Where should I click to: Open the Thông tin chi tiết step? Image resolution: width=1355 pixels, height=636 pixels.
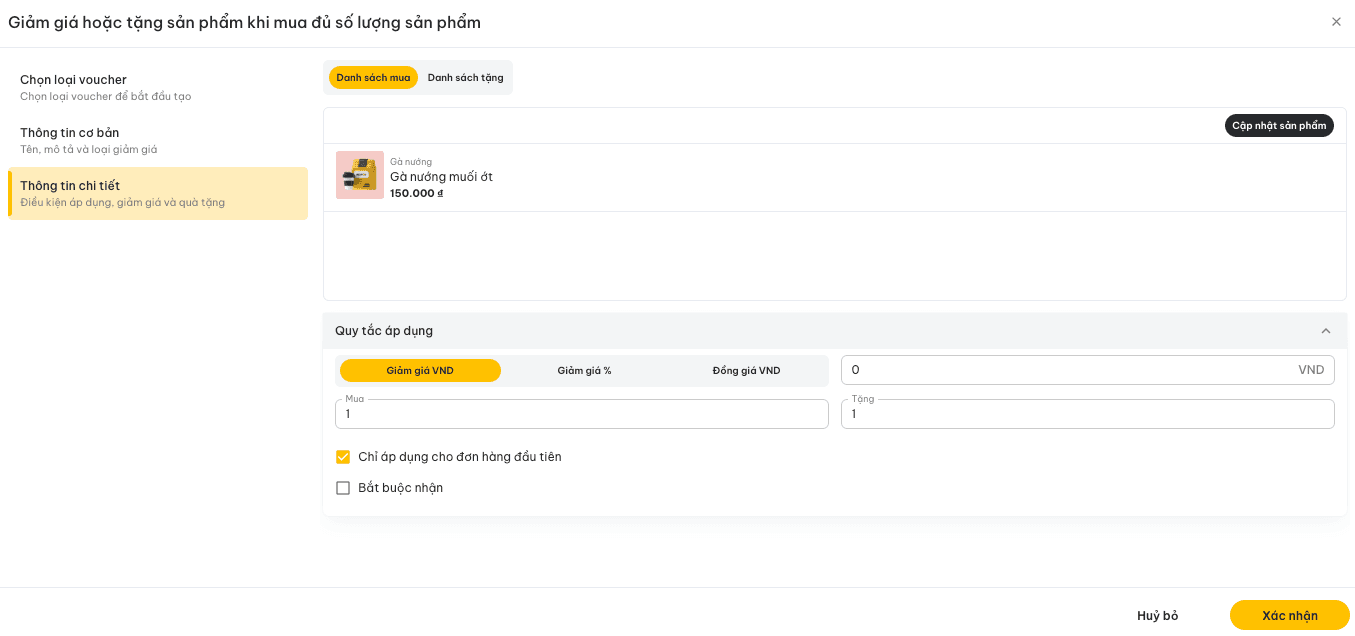tap(158, 193)
